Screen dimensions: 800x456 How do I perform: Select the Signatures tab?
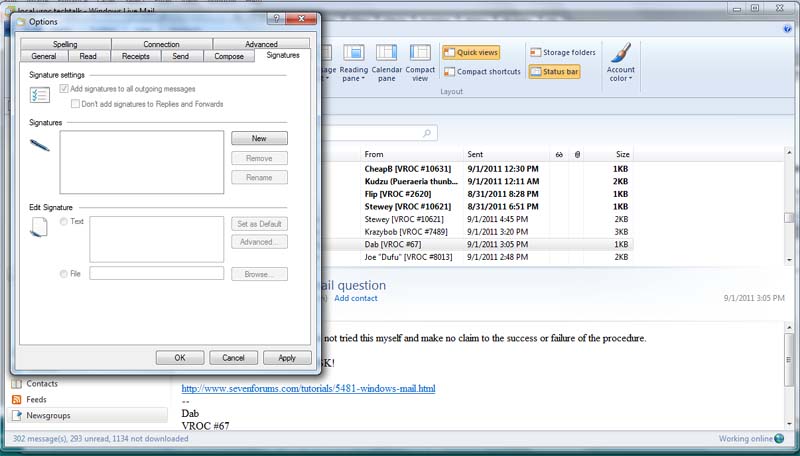click(283, 55)
